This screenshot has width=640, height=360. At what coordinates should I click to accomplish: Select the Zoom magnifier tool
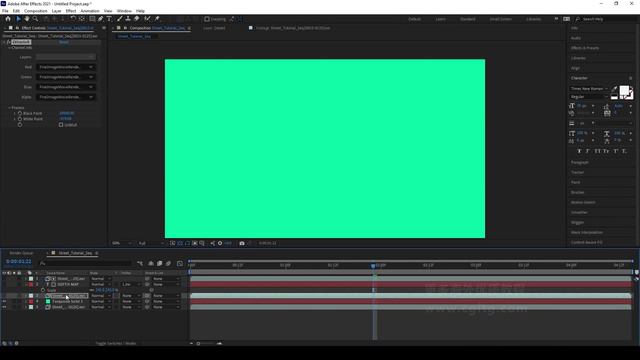click(36, 19)
